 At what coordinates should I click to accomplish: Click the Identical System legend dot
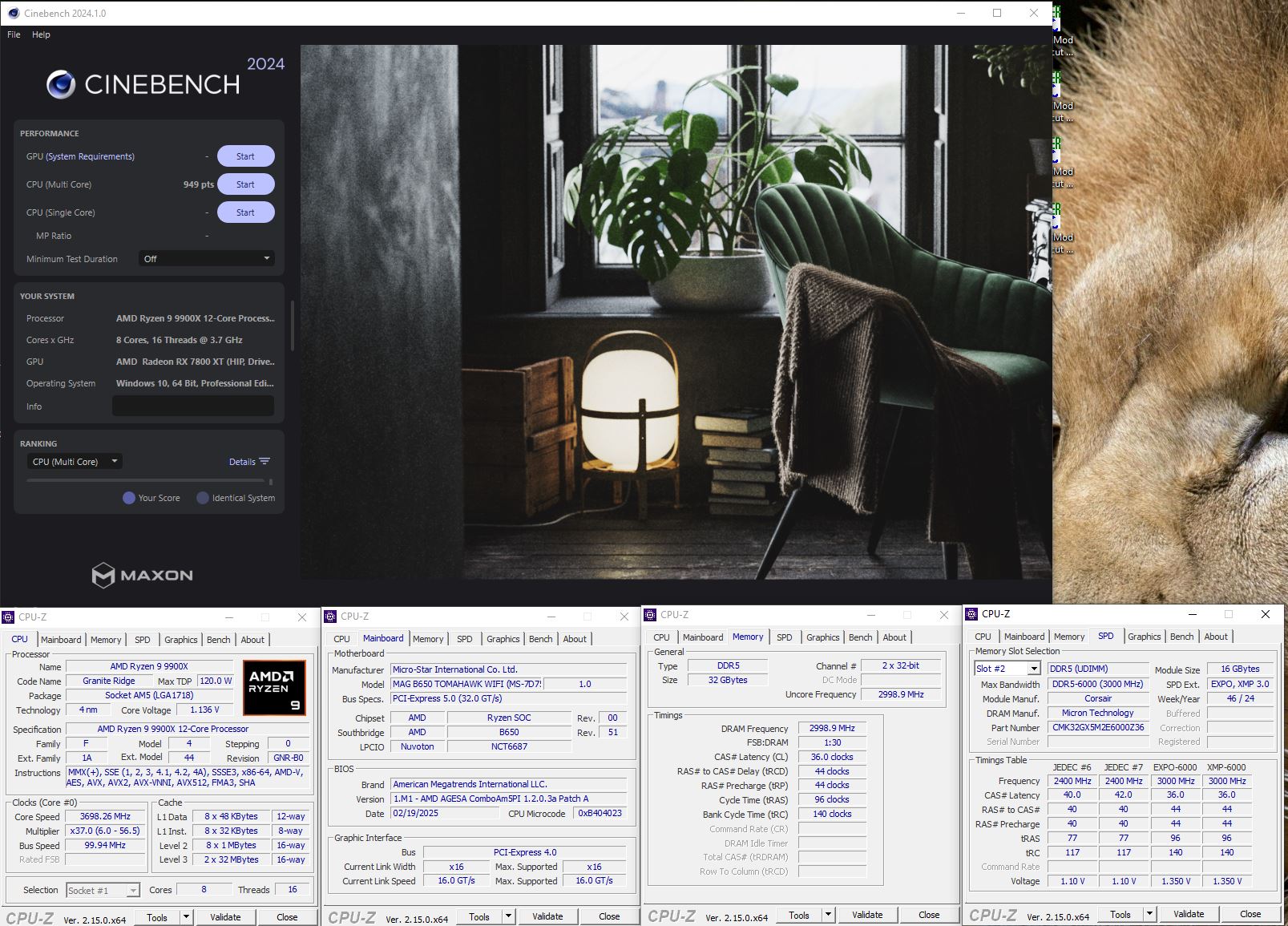tap(203, 498)
